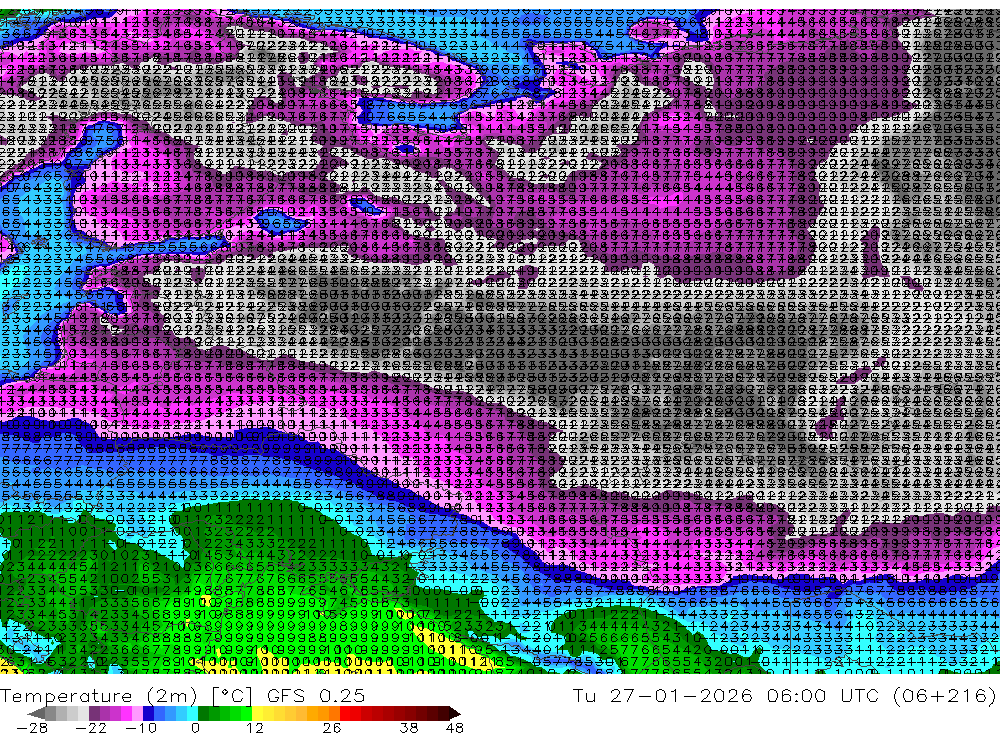Click the '12' legend value

point(254,727)
